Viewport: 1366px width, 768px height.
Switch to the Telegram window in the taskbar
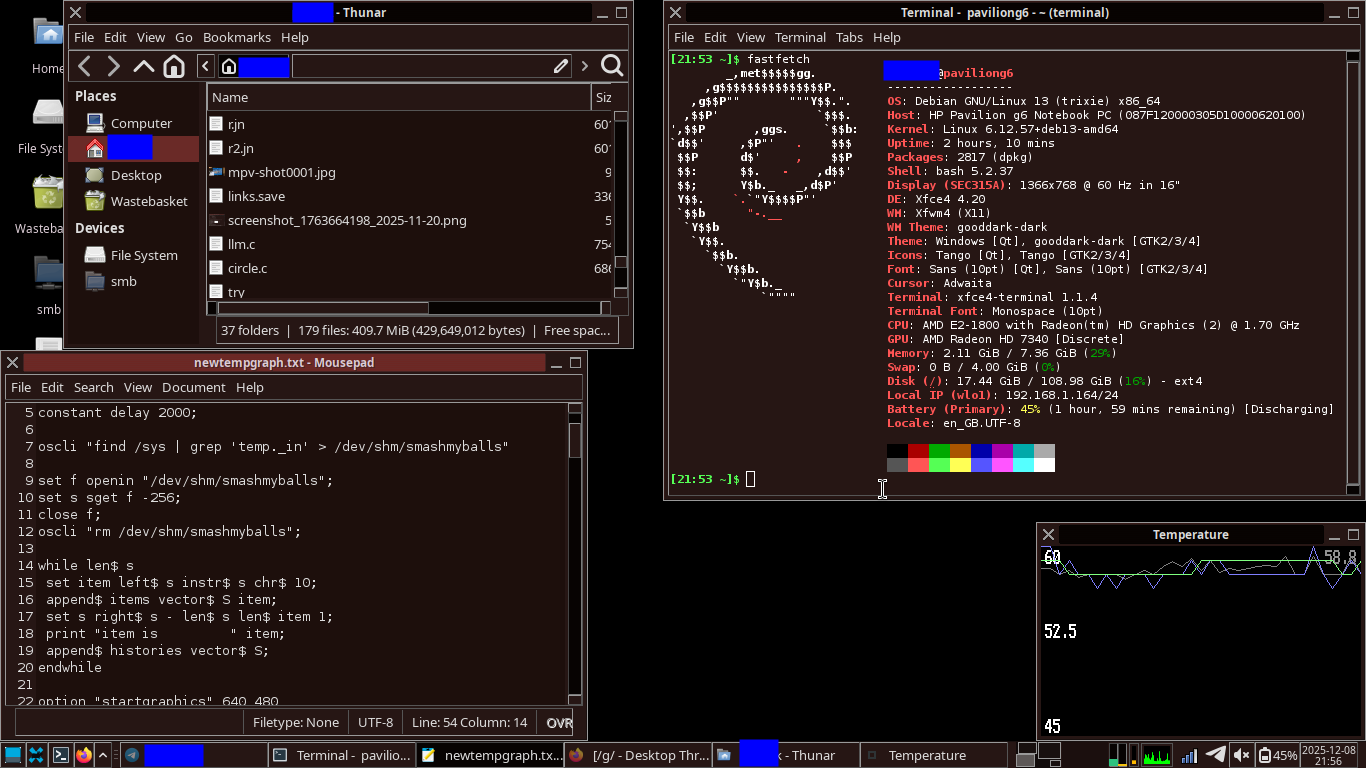pos(193,755)
